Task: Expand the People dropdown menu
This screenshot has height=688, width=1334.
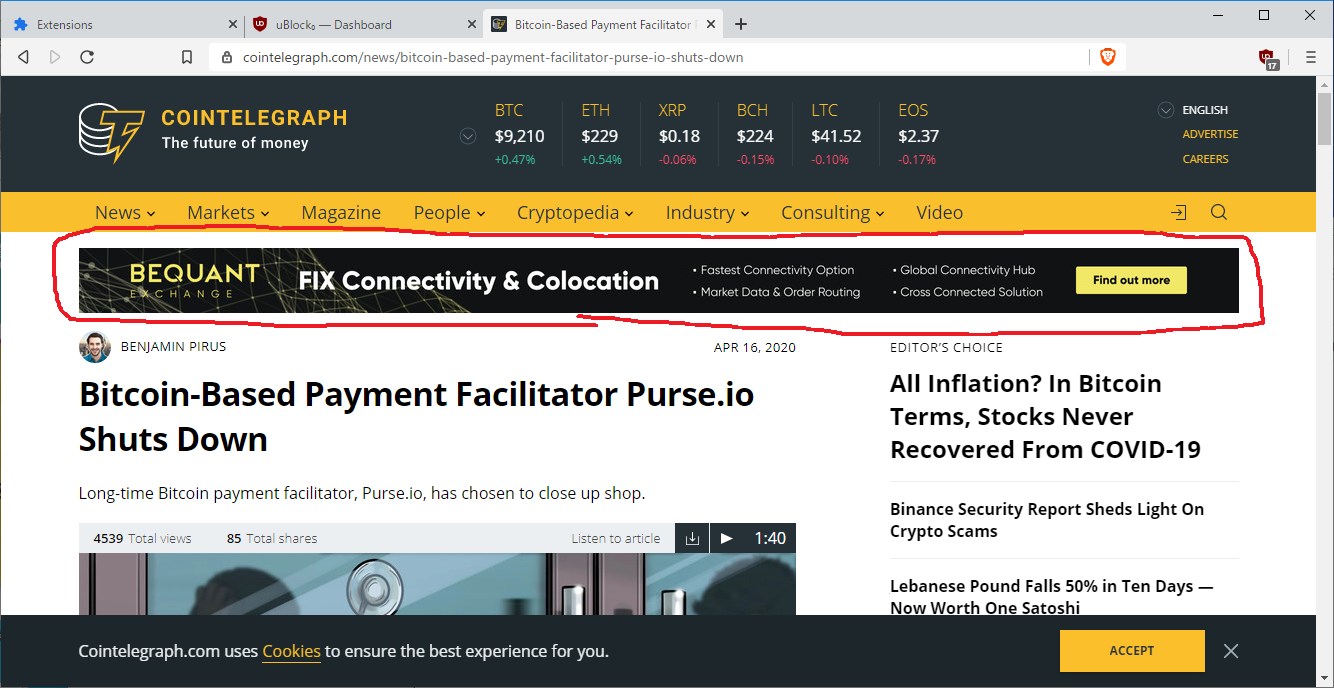Action: pos(449,212)
